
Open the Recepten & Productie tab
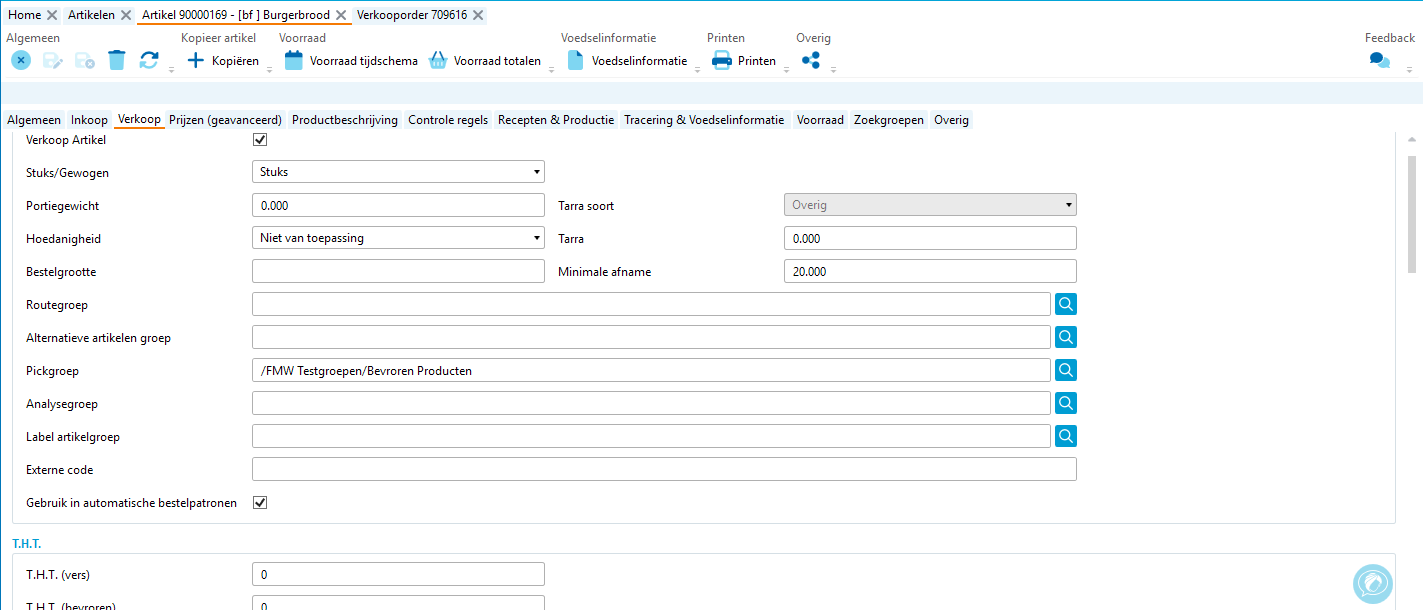[x=556, y=120]
